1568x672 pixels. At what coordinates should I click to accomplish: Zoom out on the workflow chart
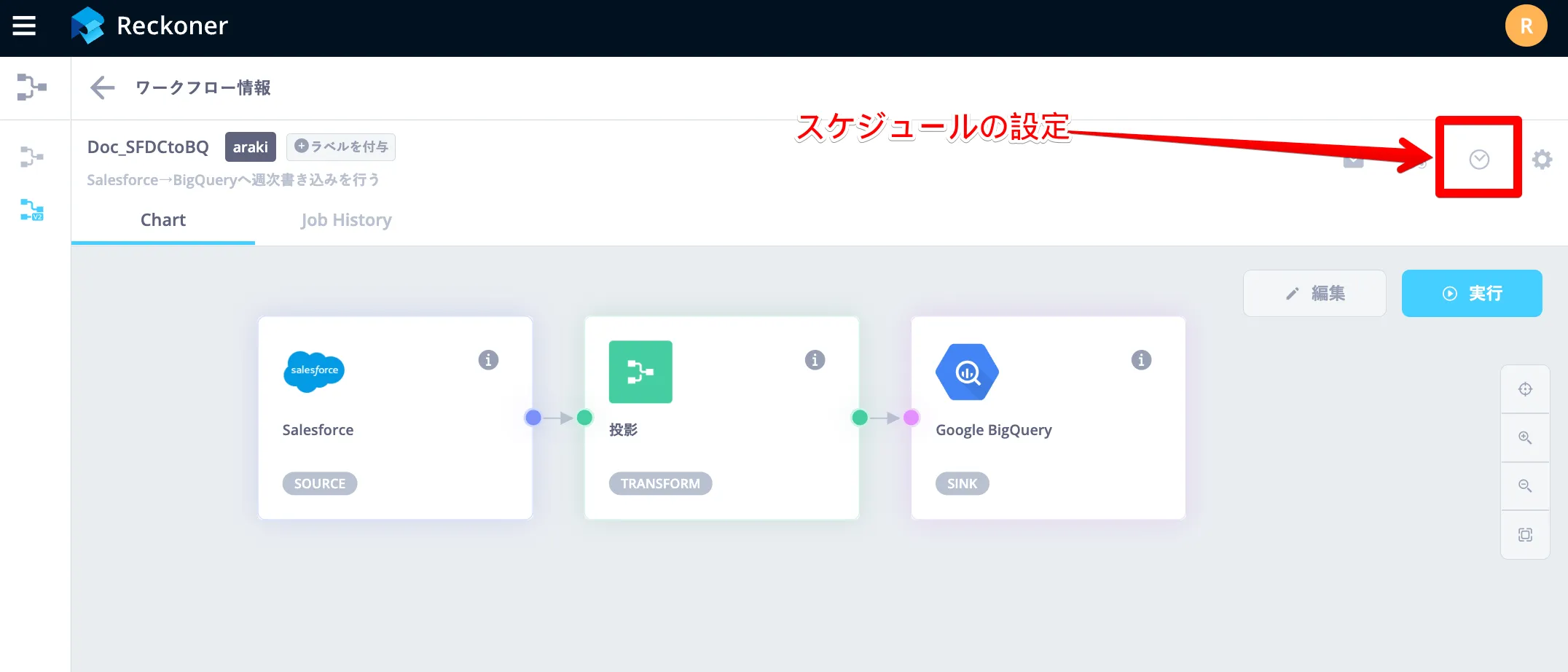click(x=1524, y=486)
